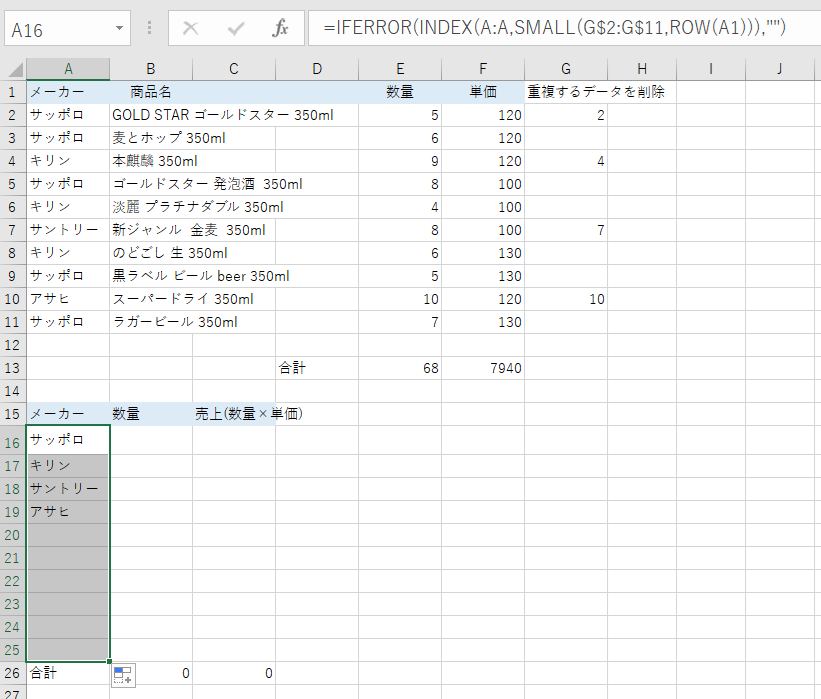Click the Cancel X icon in formula bar

click(190, 29)
